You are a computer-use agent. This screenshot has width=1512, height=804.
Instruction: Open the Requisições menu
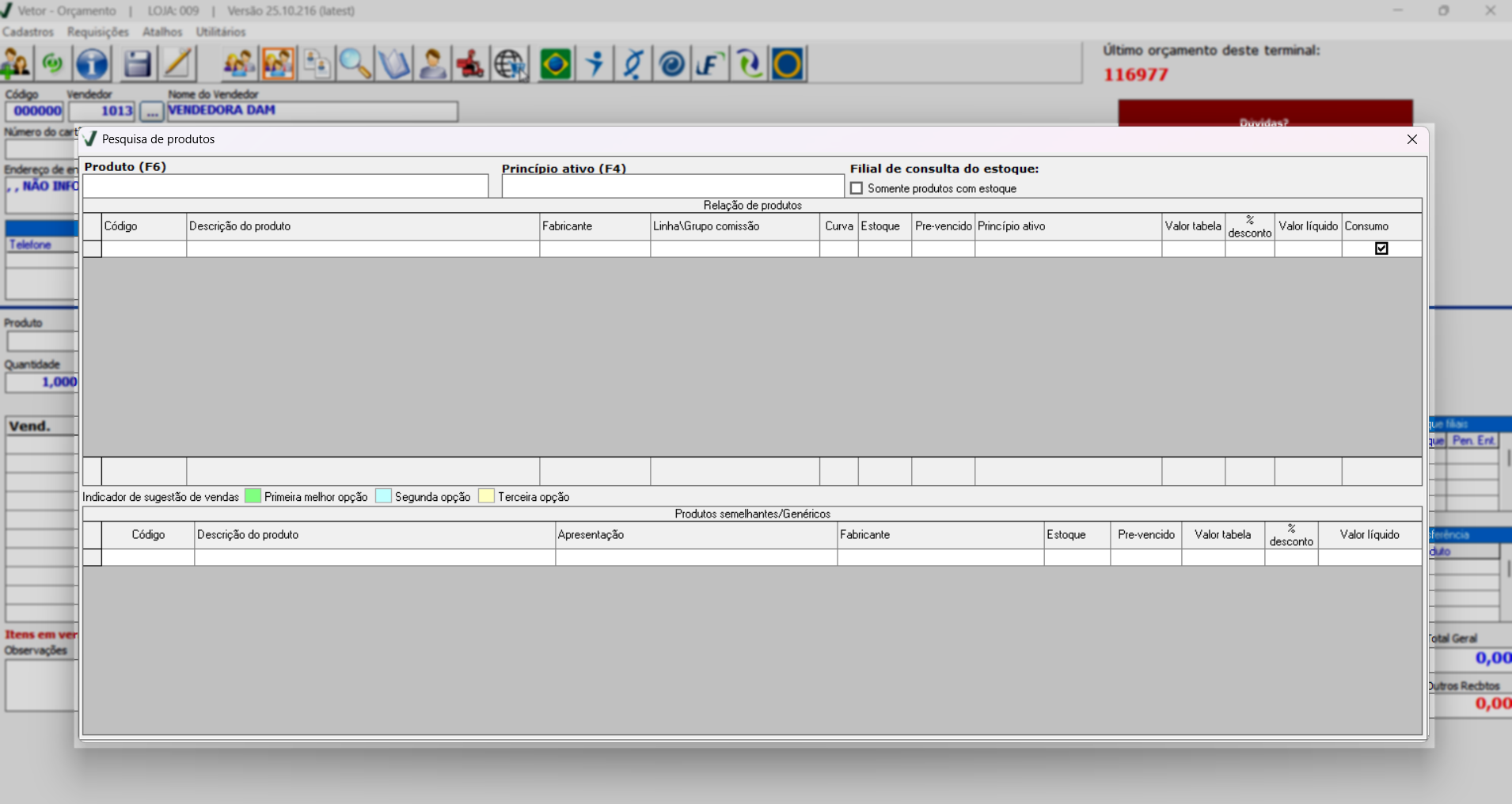(x=97, y=32)
